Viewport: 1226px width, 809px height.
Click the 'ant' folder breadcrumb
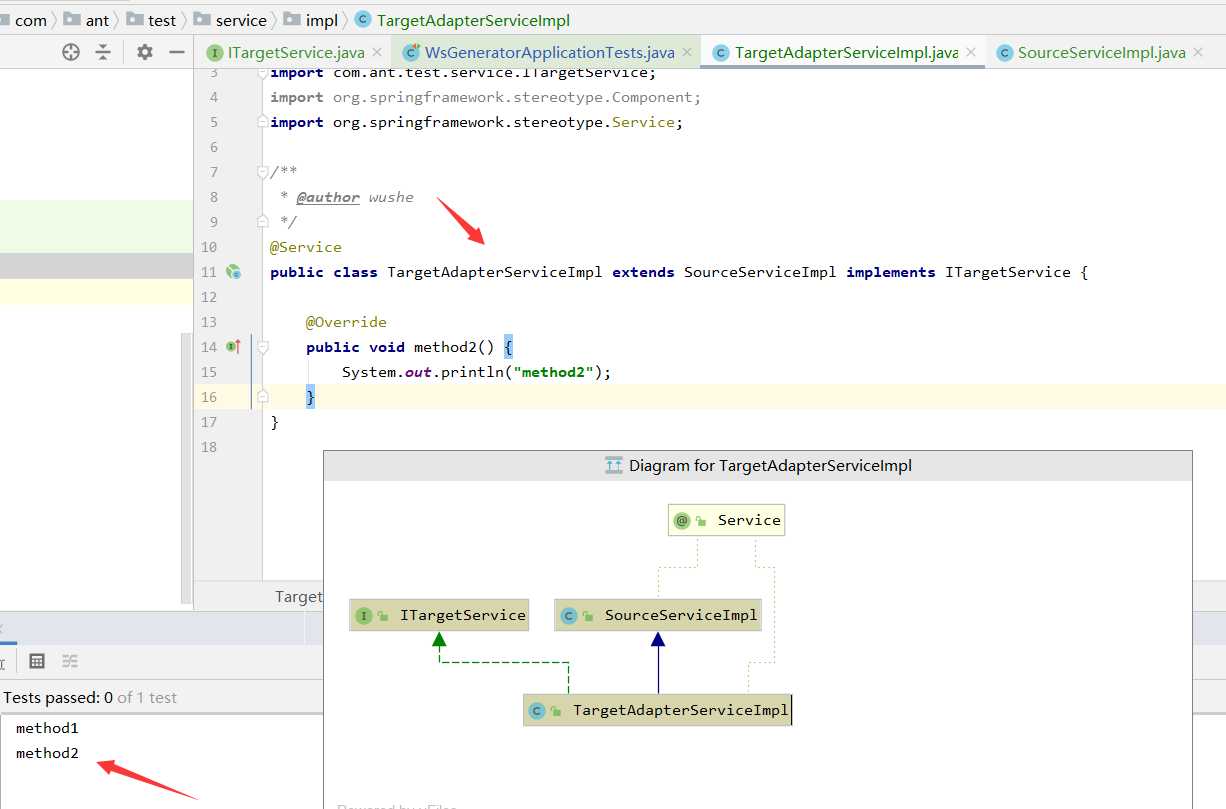(x=87, y=20)
